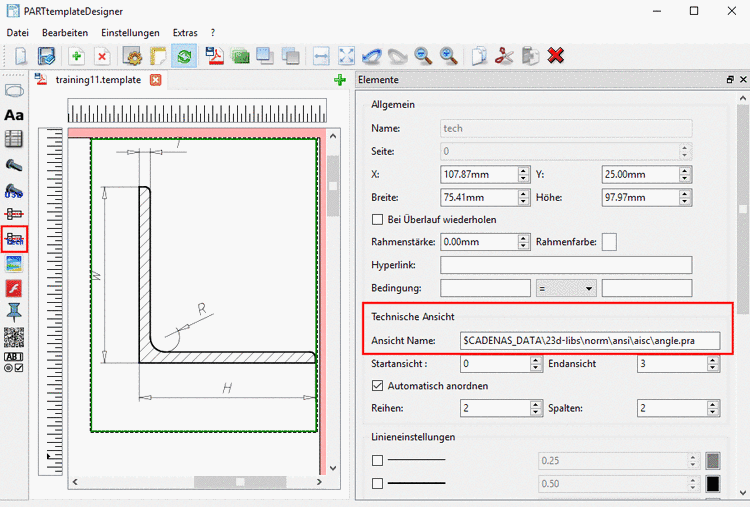This screenshot has width=750, height=507.
Task: Open the Einstellungen menu
Action: pos(130,33)
